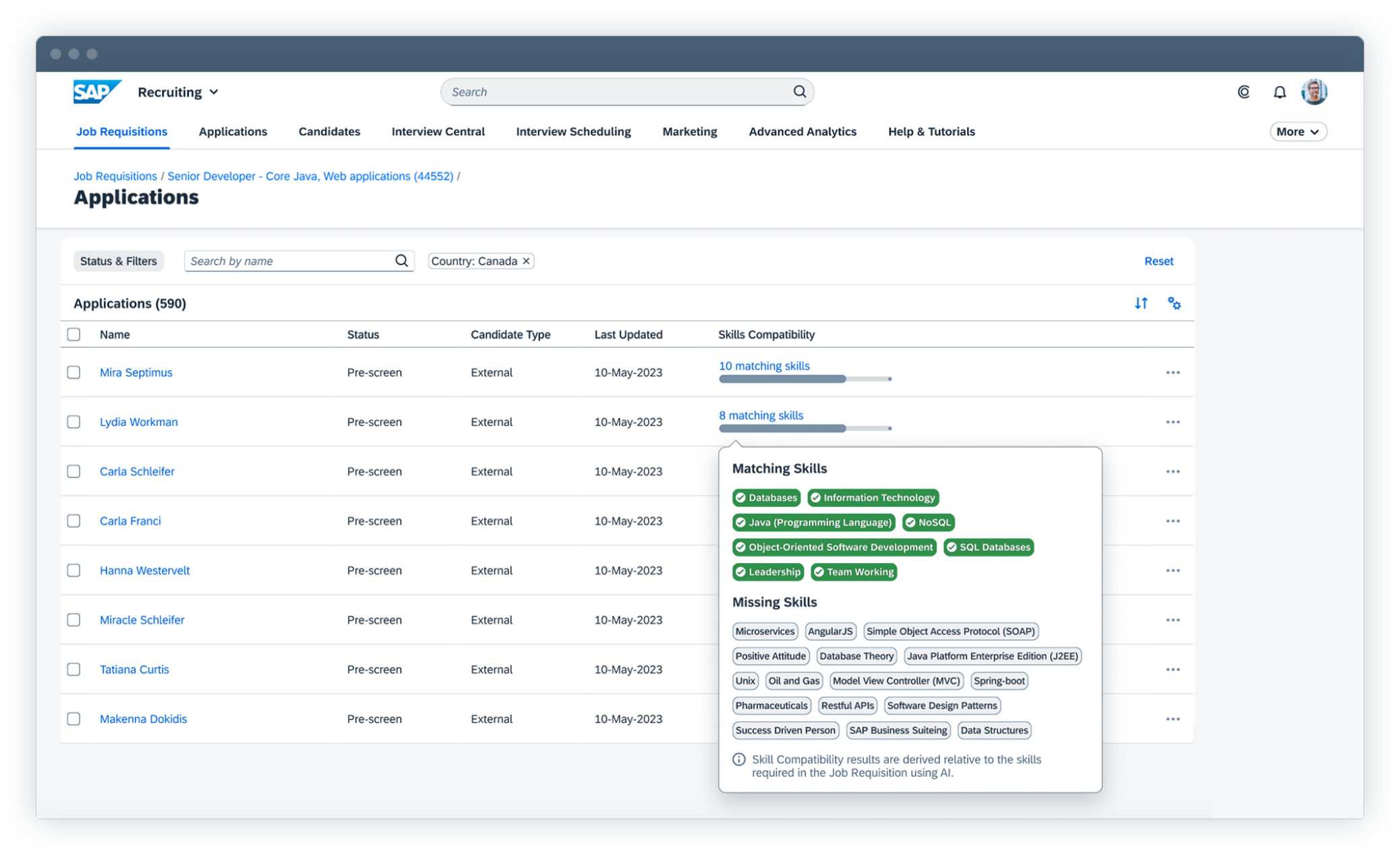Expand the Recruiting module dropdown
This screenshot has width=1400, height=855.
178,92
